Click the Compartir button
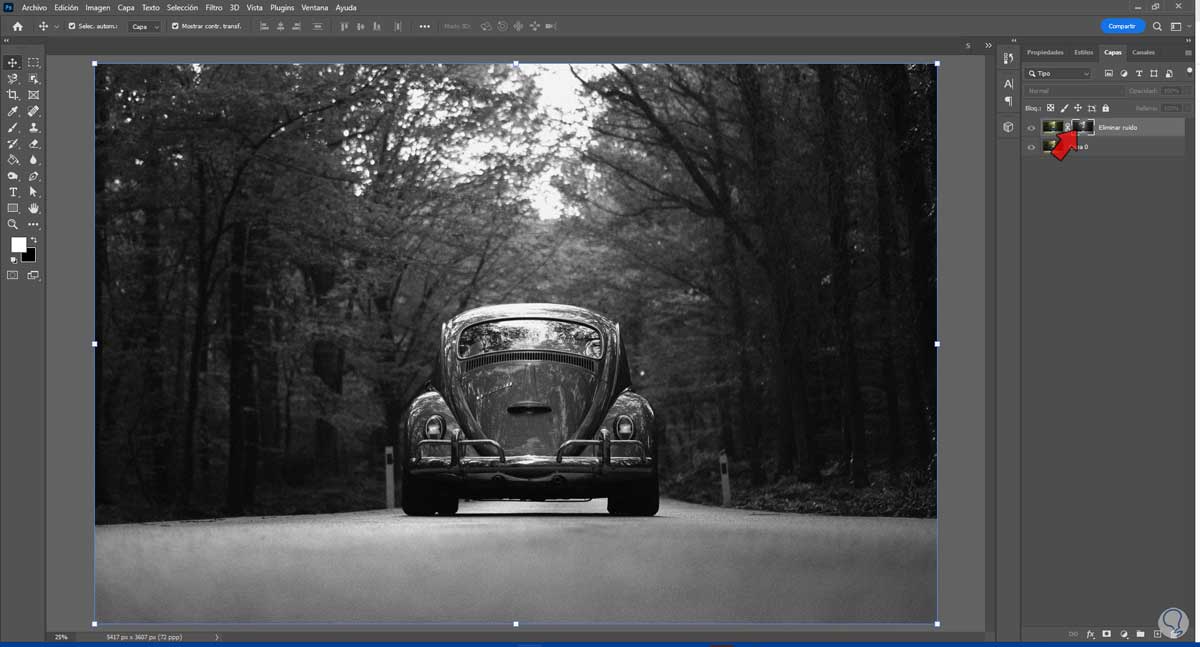Screen dimensions: 1200x647 pos(1122,26)
